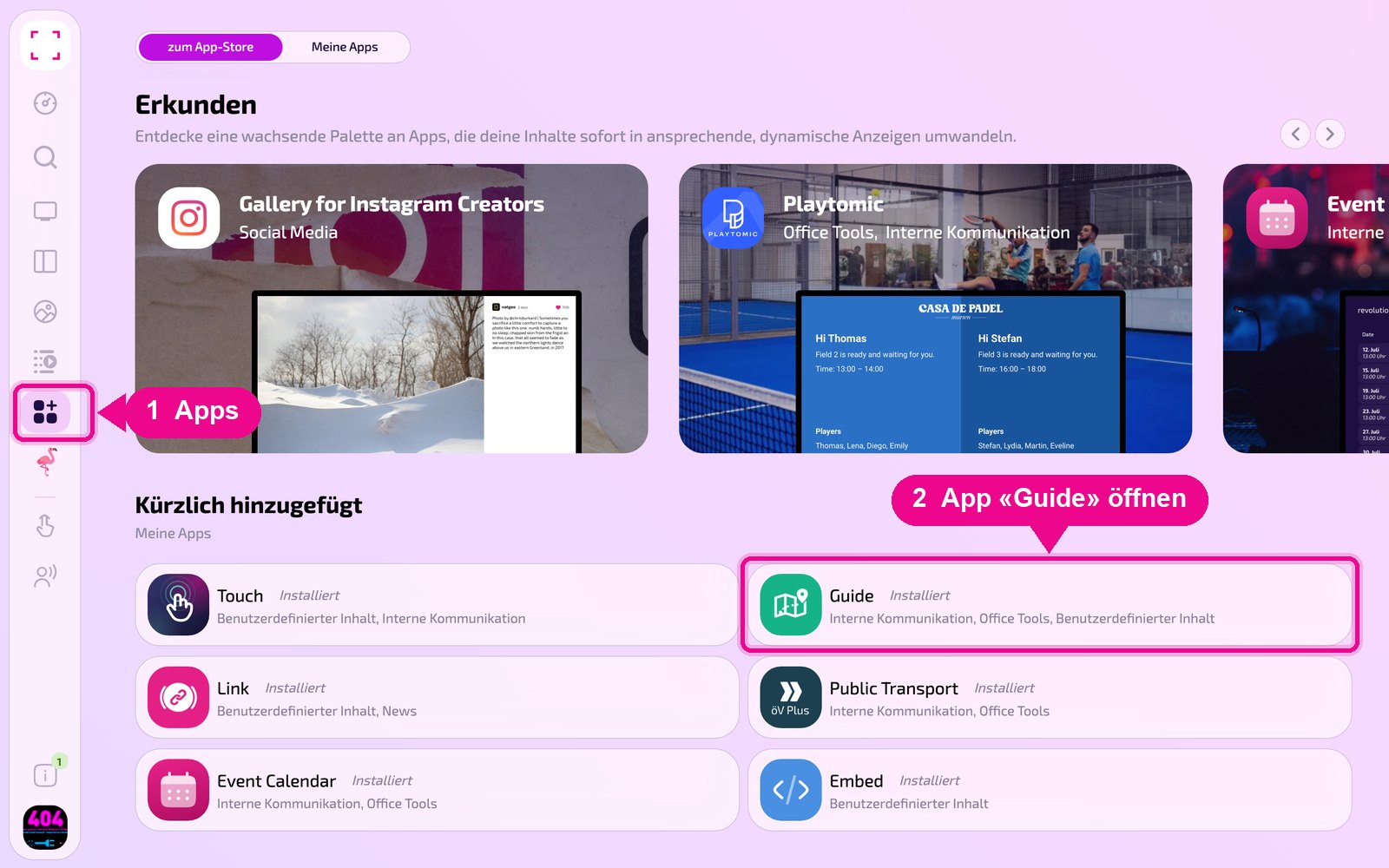This screenshot has height=868, width=1389.
Task: Click the pink Link chain icon
Action: tap(178, 697)
